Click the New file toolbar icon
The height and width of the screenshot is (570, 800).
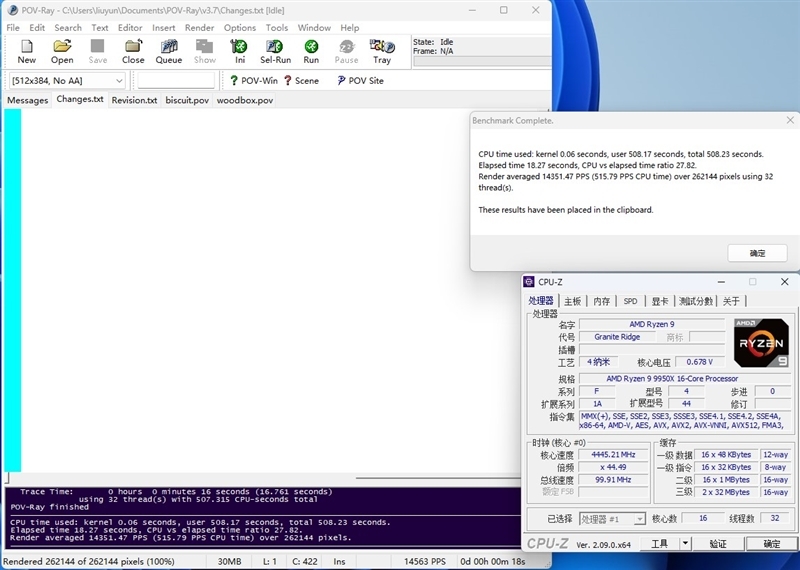[27, 51]
